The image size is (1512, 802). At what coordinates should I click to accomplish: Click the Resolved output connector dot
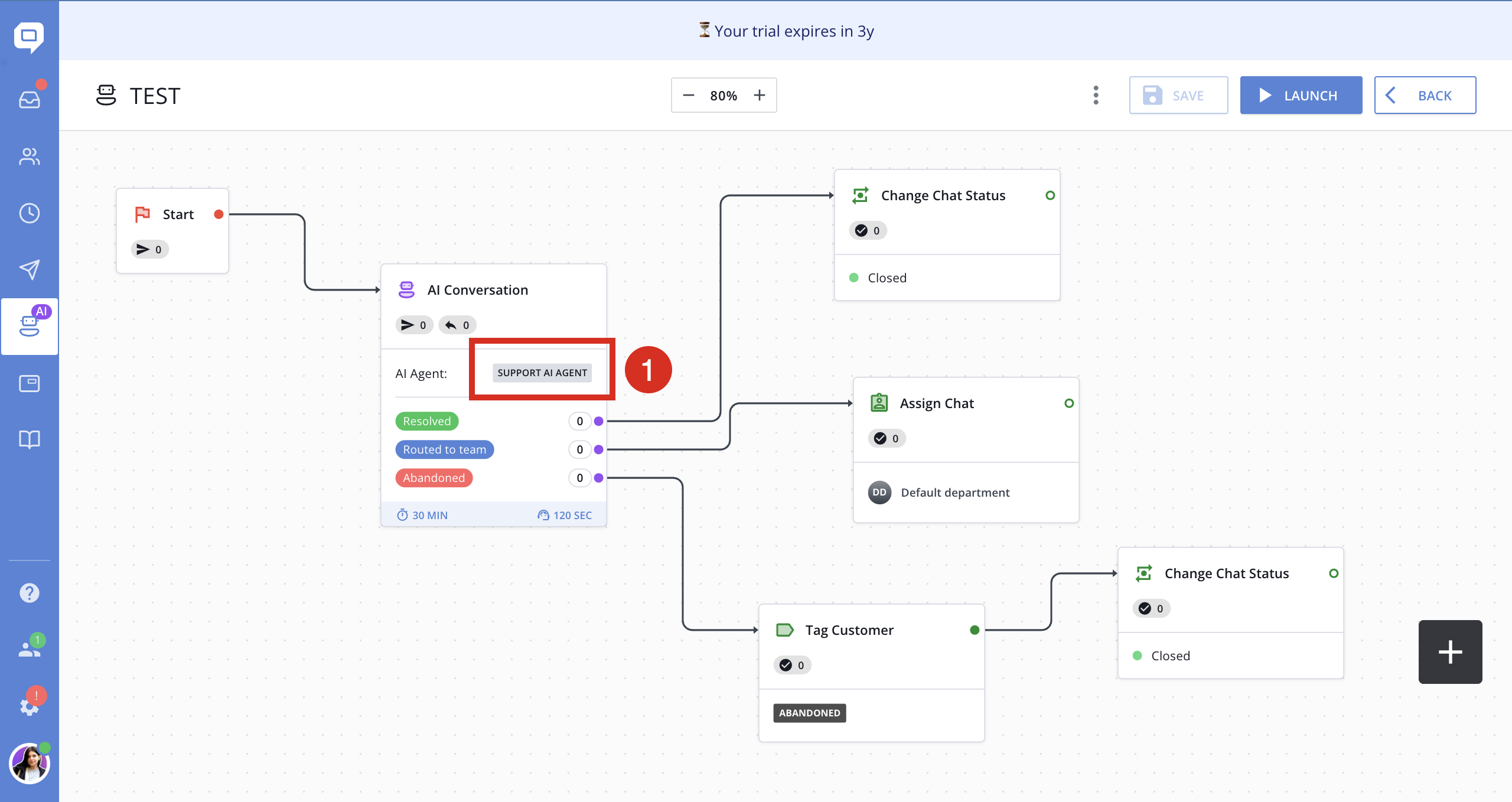[599, 421]
